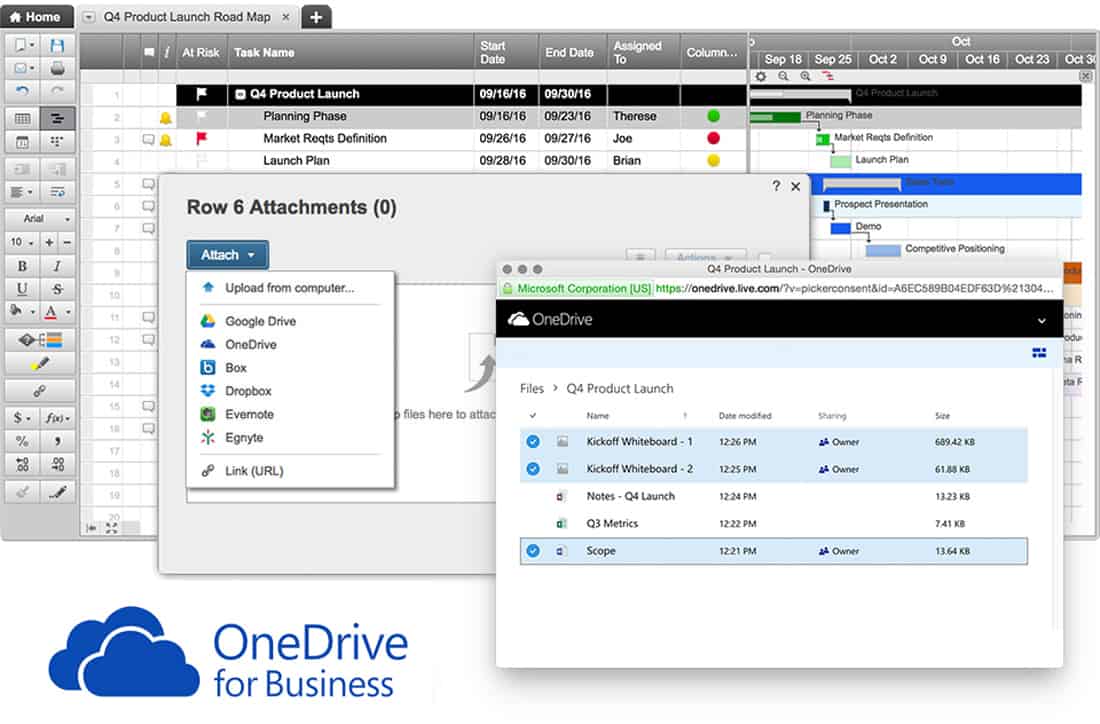Apply thousands separator comma icon
This screenshot has height=724, width=1100.
point(57,441)
